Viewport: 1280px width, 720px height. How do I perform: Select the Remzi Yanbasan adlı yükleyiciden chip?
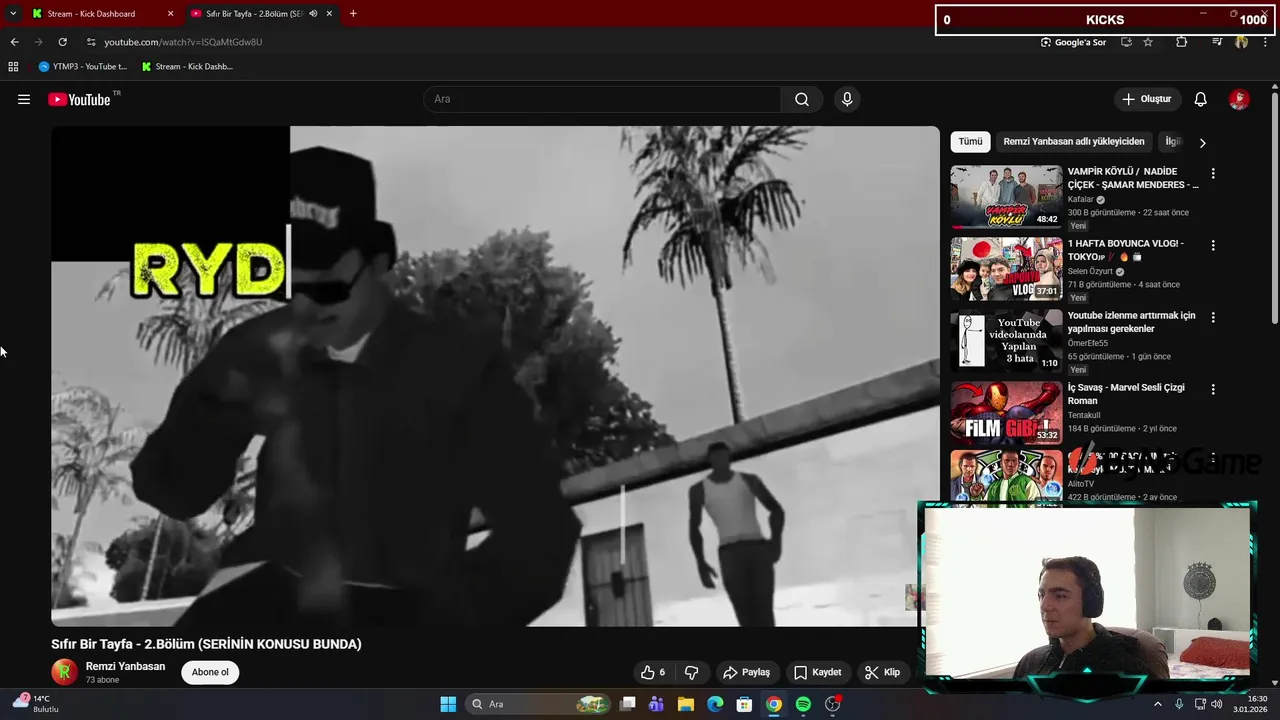tap(1074, 142)
